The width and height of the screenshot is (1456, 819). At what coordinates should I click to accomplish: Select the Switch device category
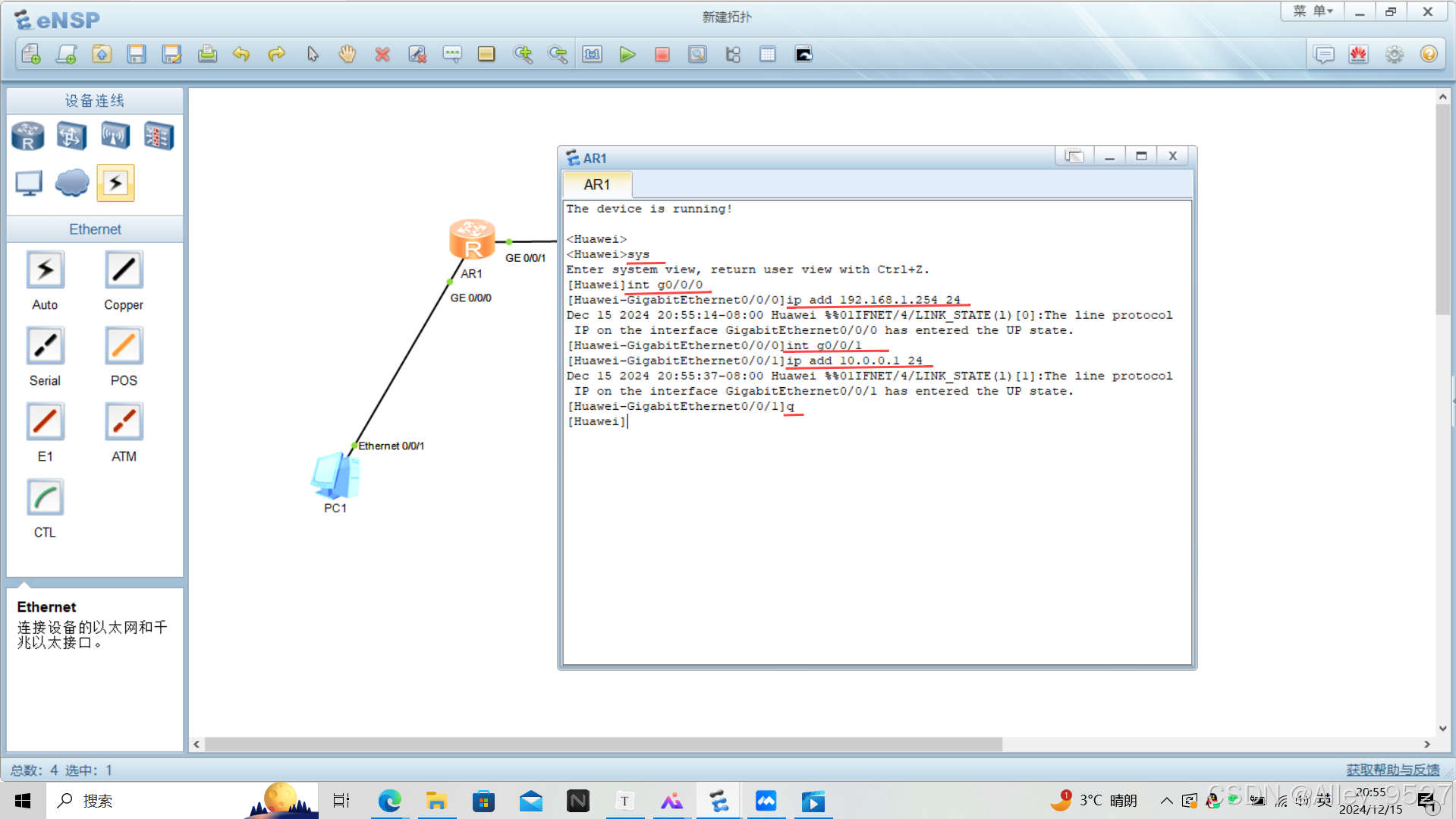coord(71,137)
